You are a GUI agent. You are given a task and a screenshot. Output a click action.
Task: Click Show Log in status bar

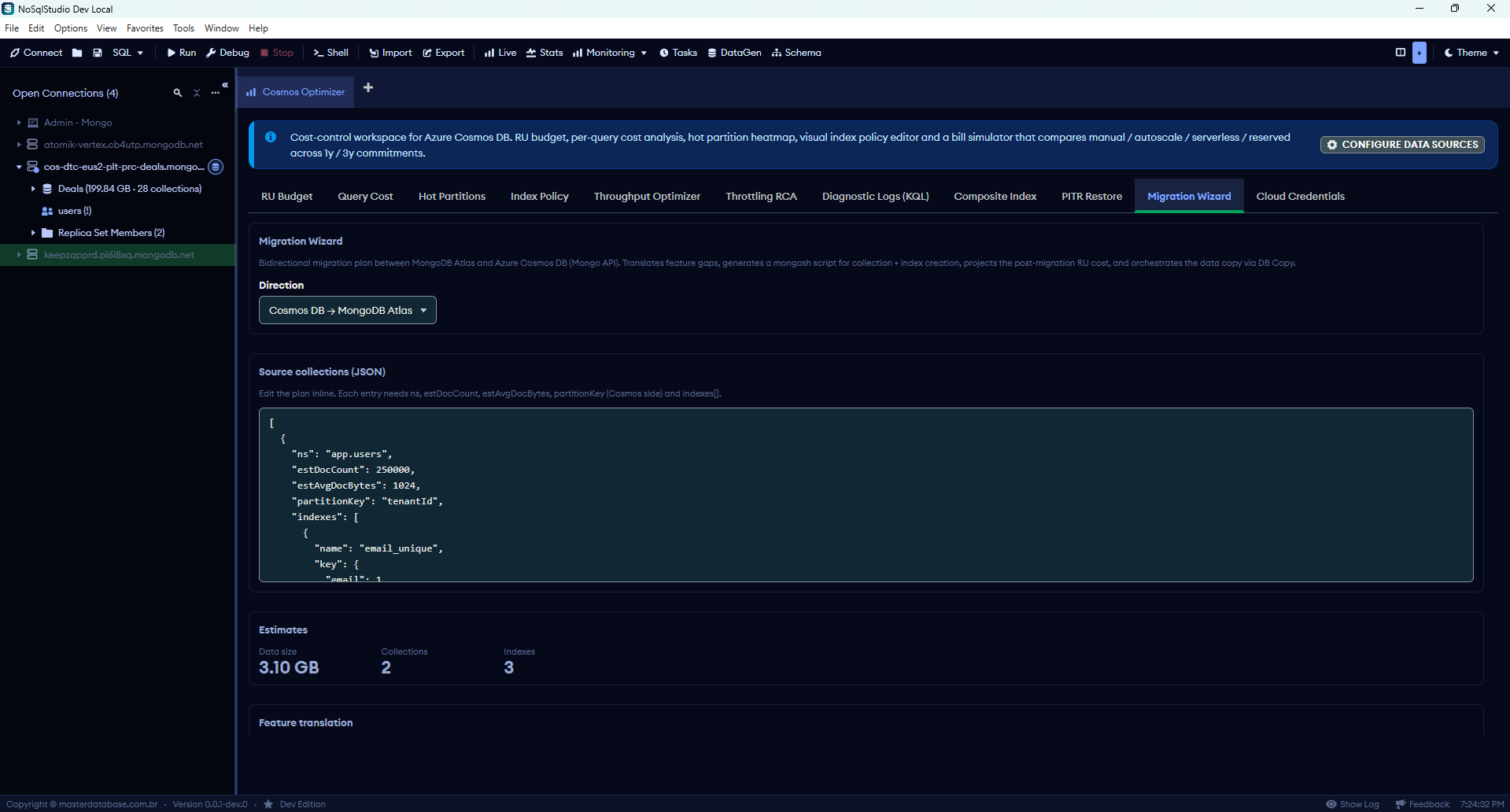[1352, 804]
